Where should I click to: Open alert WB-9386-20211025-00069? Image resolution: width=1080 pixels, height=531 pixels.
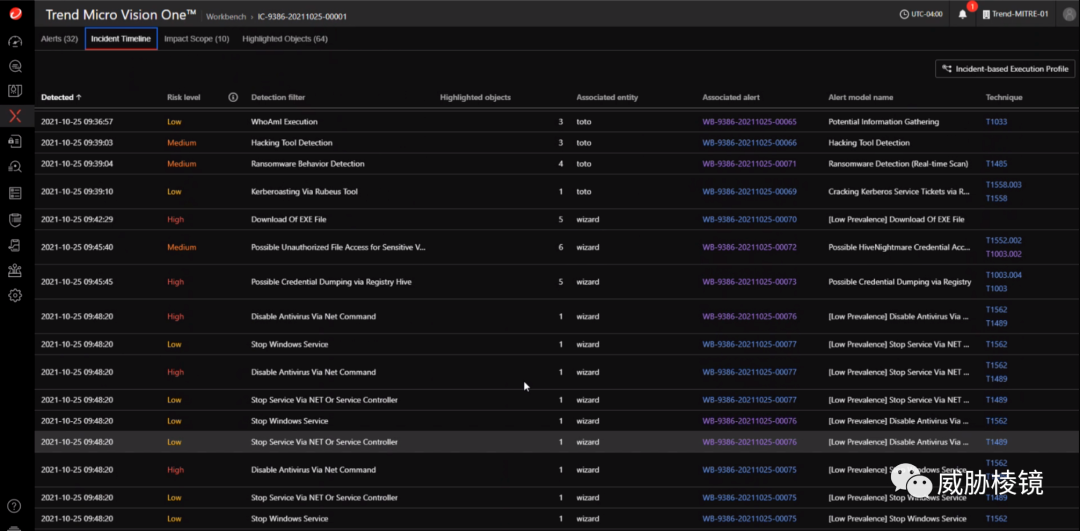point(749,191)
